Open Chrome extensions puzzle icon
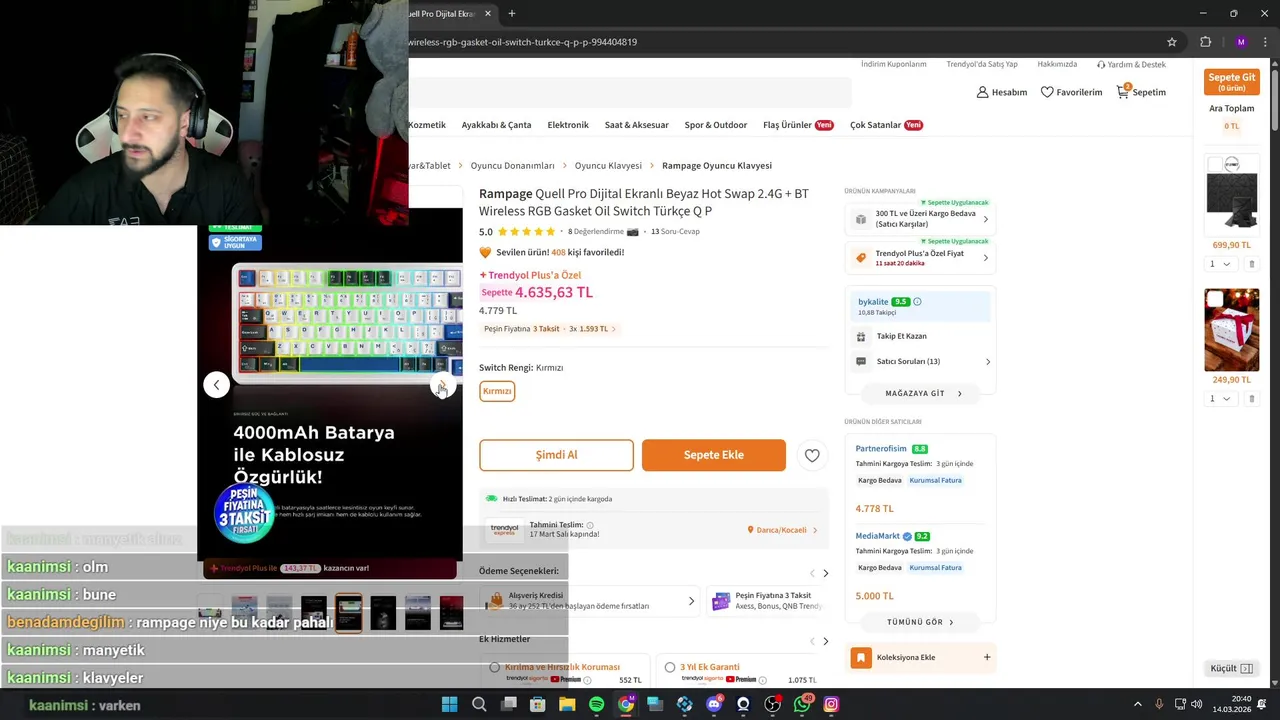 pyautogui.click(x=1205, y=42)
